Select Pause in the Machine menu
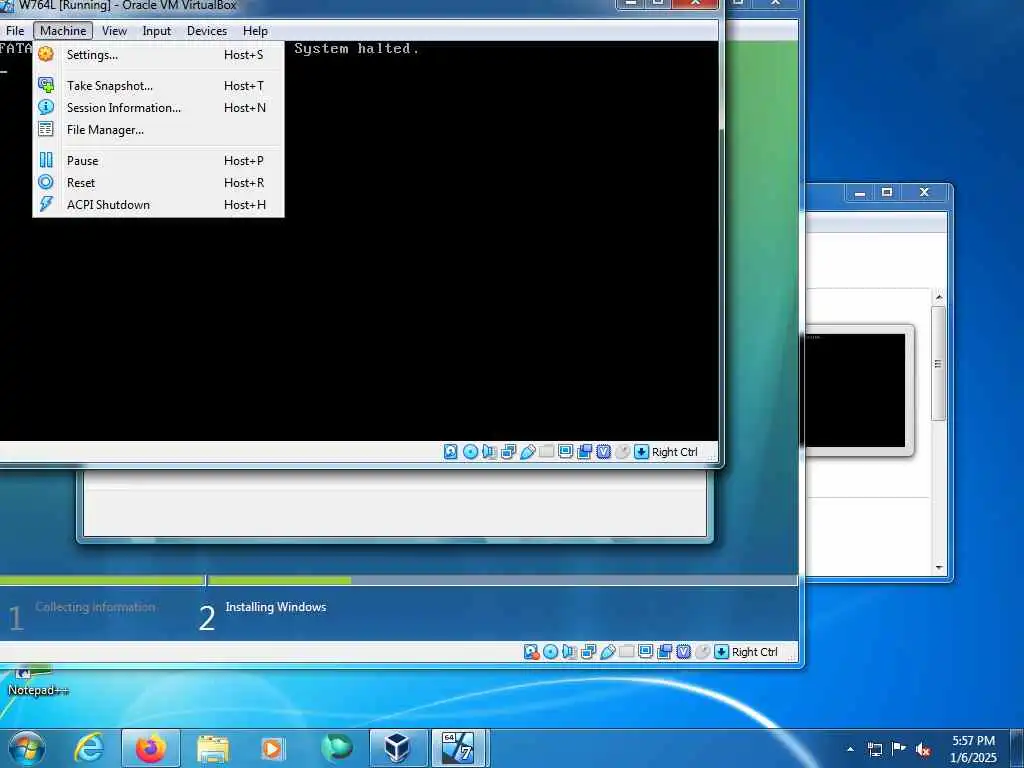Screen dimensions: 1024x768 (158, 161)
